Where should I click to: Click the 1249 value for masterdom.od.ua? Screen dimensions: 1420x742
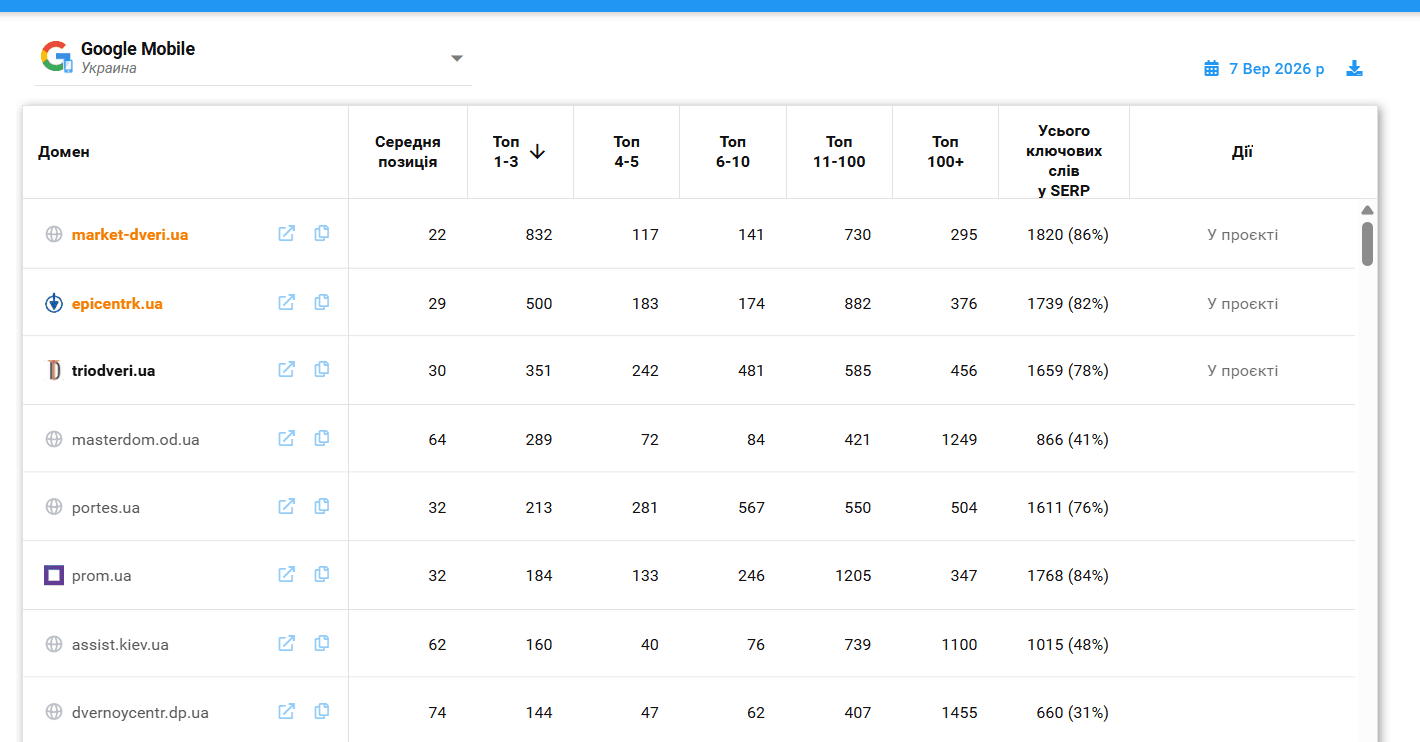(x=959, y=440)
